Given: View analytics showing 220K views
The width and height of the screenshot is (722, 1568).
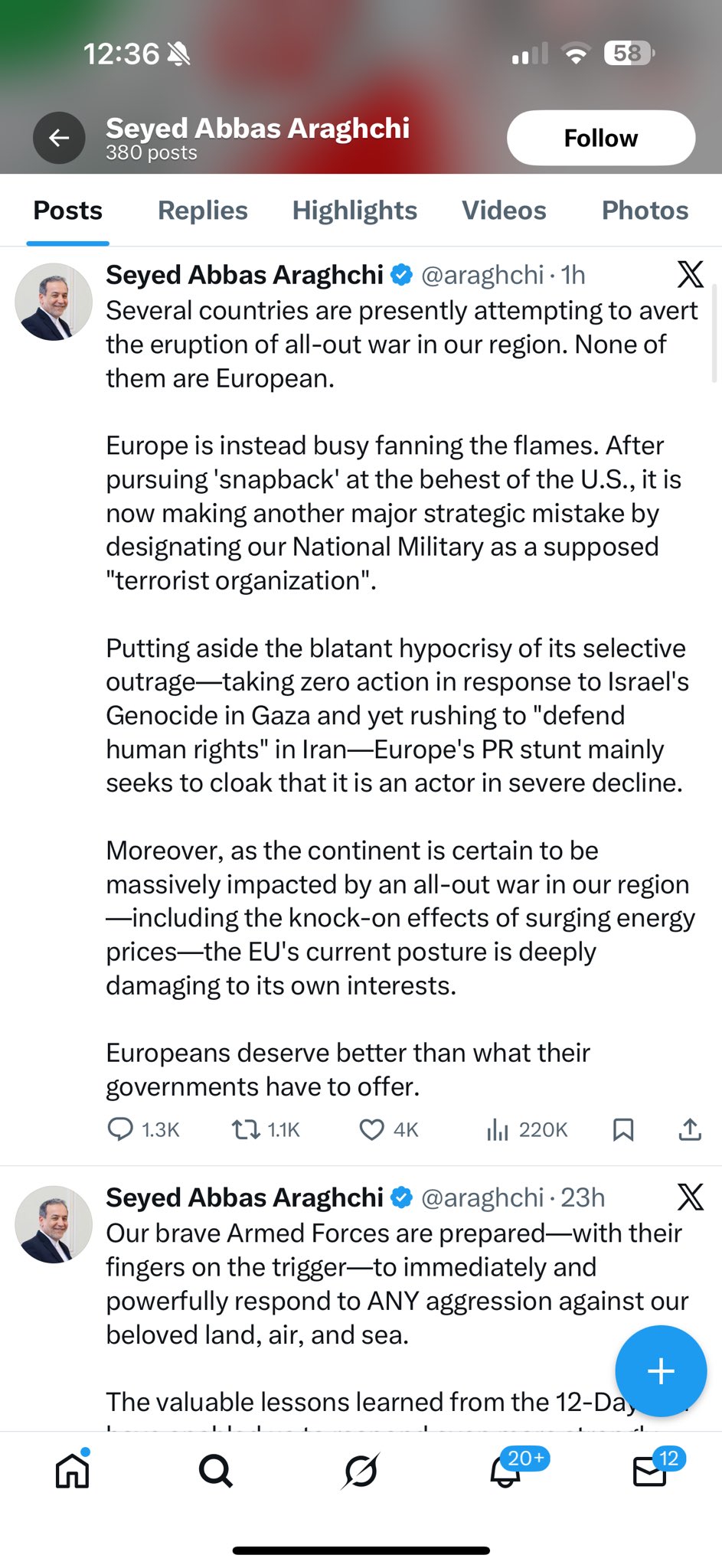Looking at the screenshot, I should tap(498, 1129).
